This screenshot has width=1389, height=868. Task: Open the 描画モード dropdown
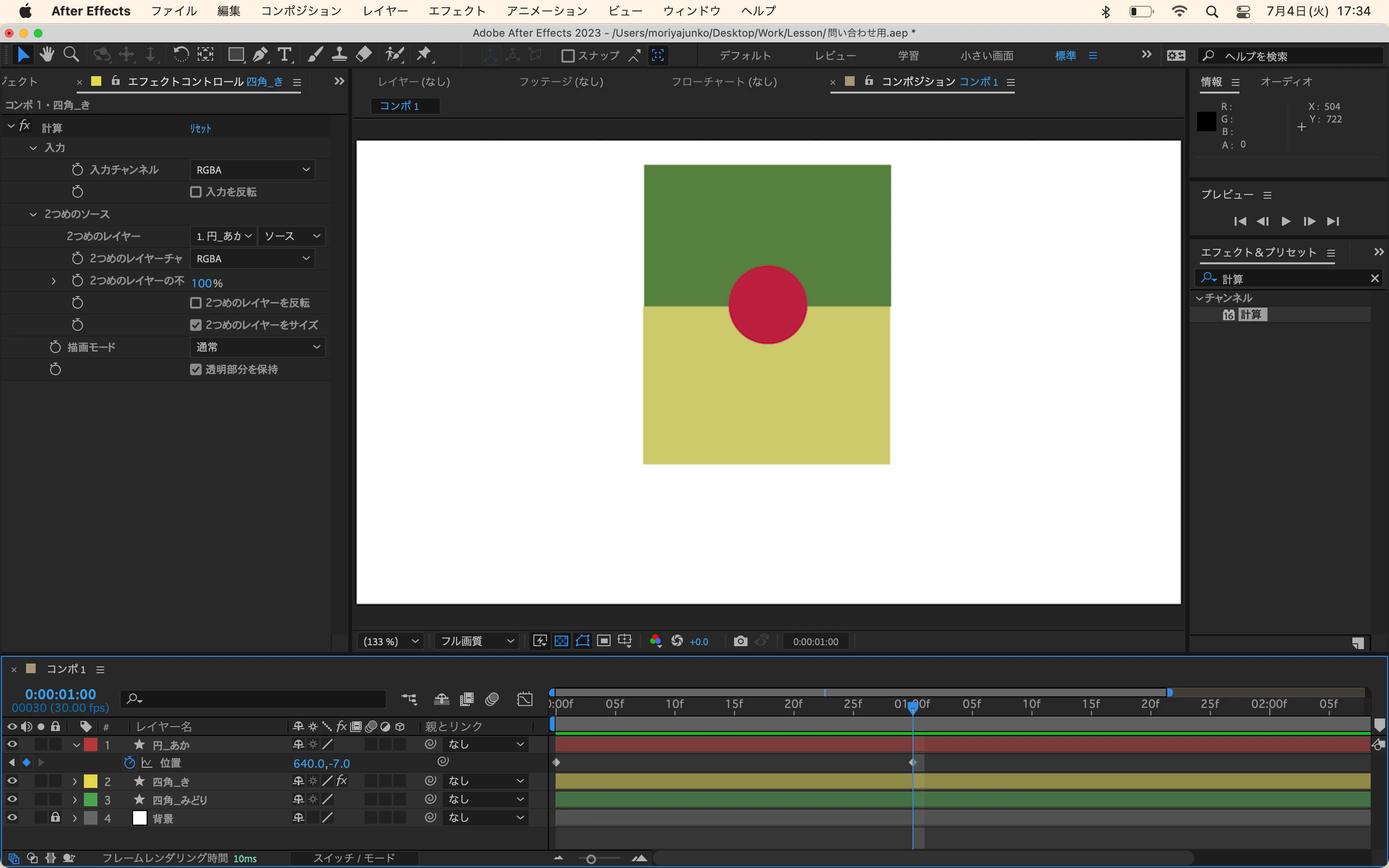pos(257,347)
